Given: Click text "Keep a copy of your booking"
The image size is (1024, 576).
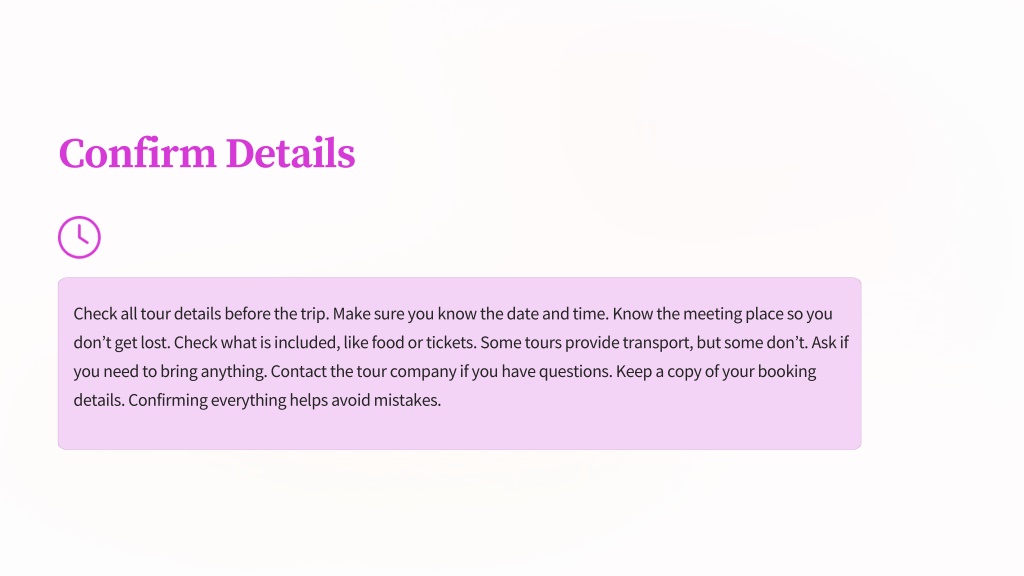Looking at the screenshot, I should pyautogui.click(x=716, y=371).
